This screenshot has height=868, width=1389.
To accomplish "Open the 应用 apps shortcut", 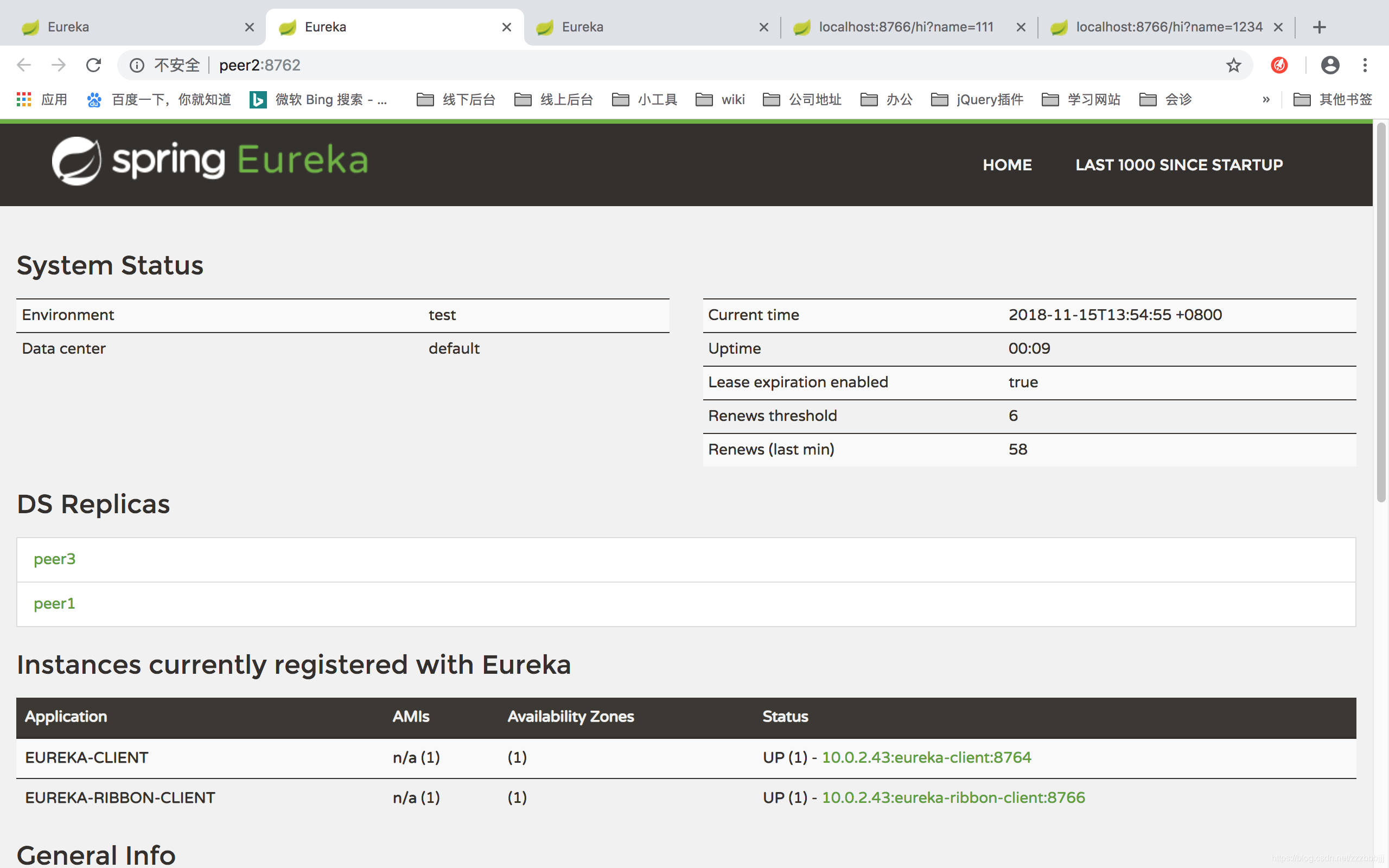I will coord(42,99).
